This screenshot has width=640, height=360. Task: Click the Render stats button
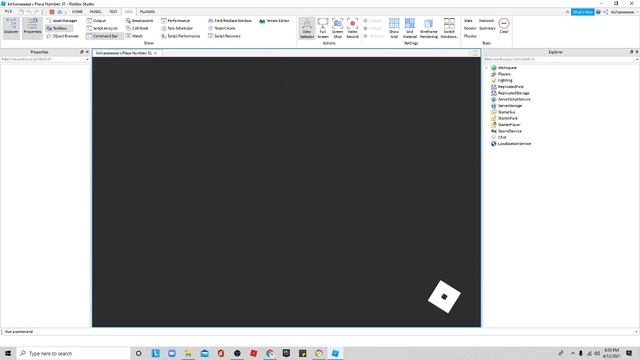click(x=470, y=28)
